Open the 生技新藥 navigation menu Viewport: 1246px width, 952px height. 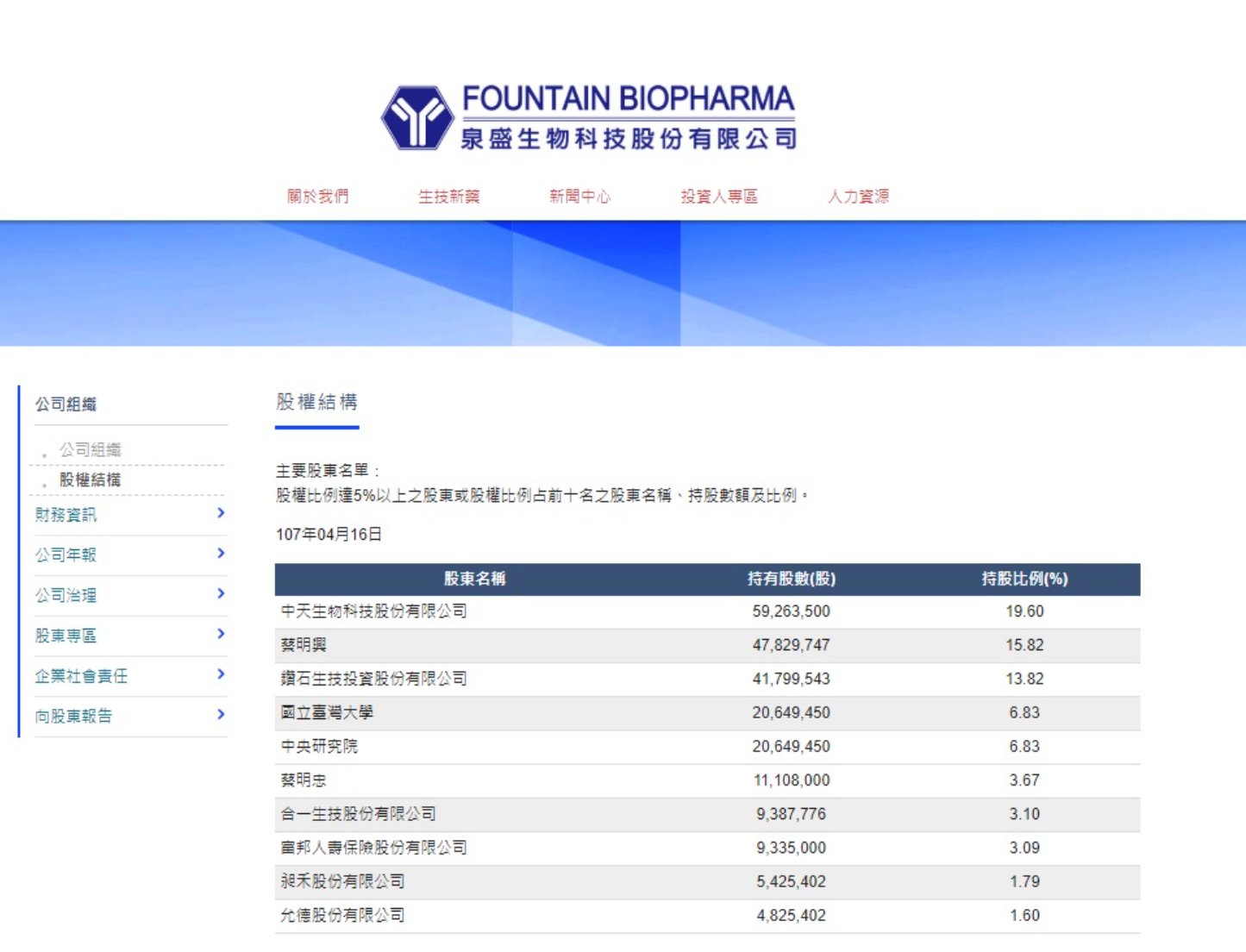pyautogui.click(x=449, y=197)
